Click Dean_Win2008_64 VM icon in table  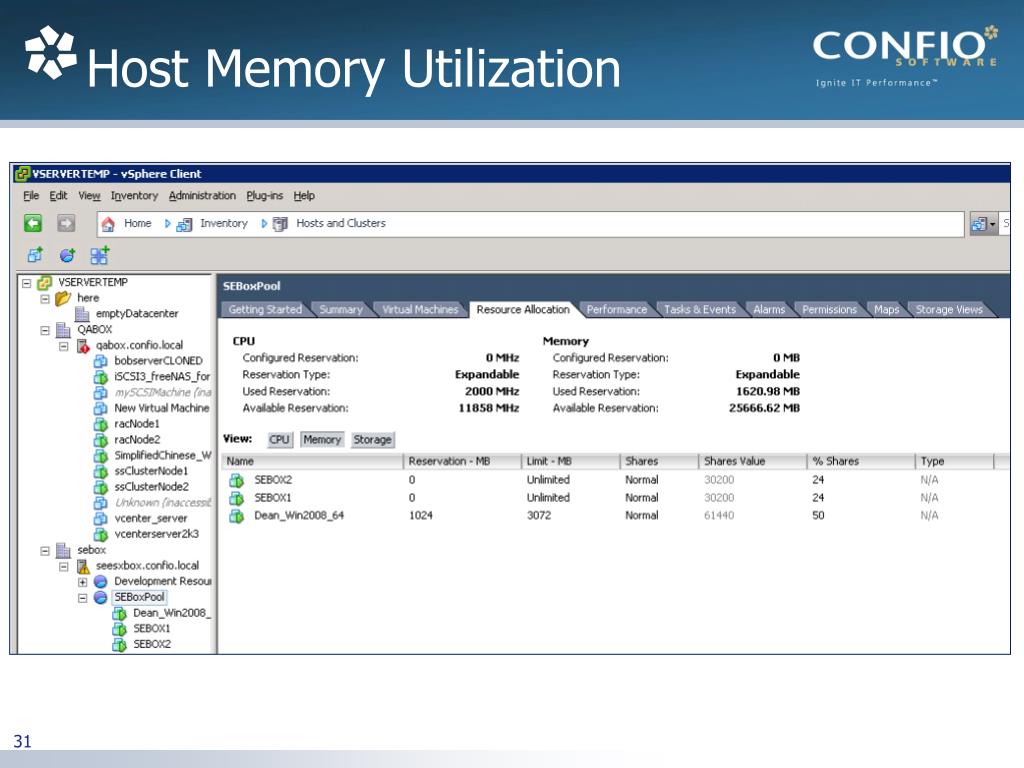[236, 516]
